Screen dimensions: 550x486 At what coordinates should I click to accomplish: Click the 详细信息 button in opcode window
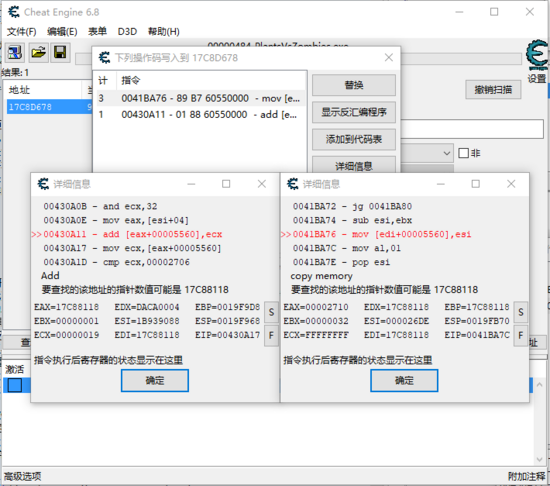[x=354, y=165]
